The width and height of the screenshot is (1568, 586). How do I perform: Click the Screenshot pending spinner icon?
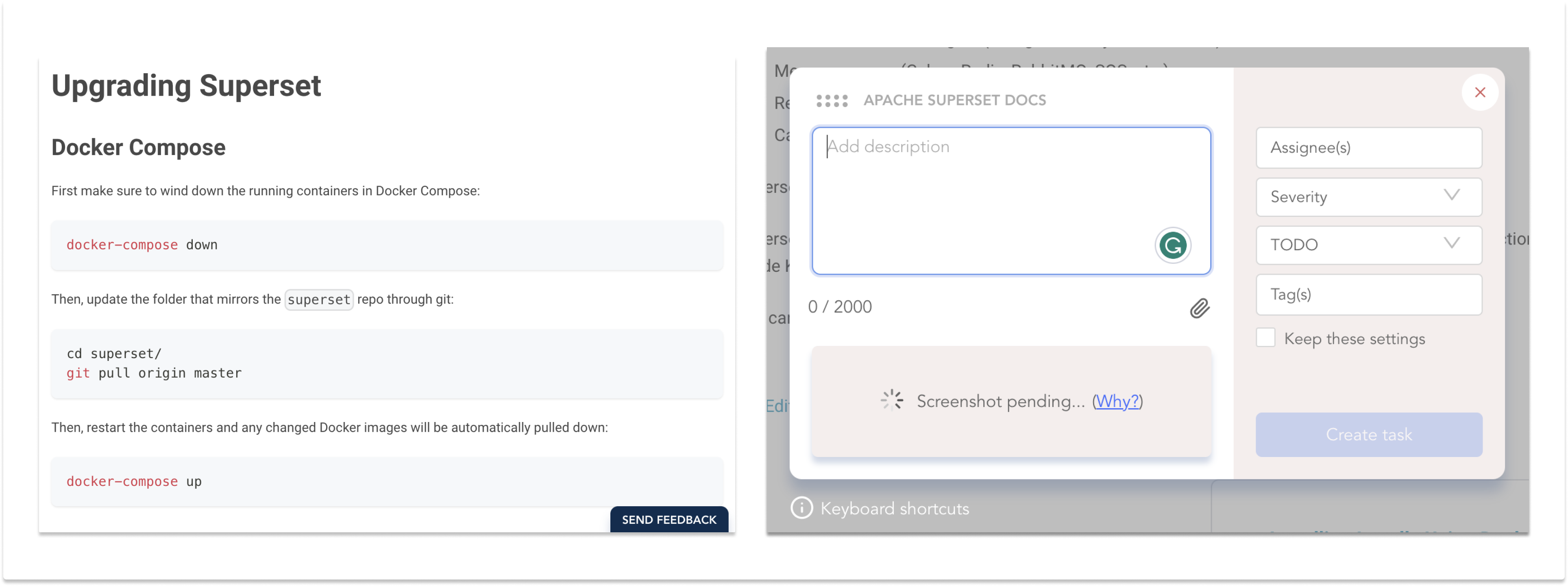(892, 400)
